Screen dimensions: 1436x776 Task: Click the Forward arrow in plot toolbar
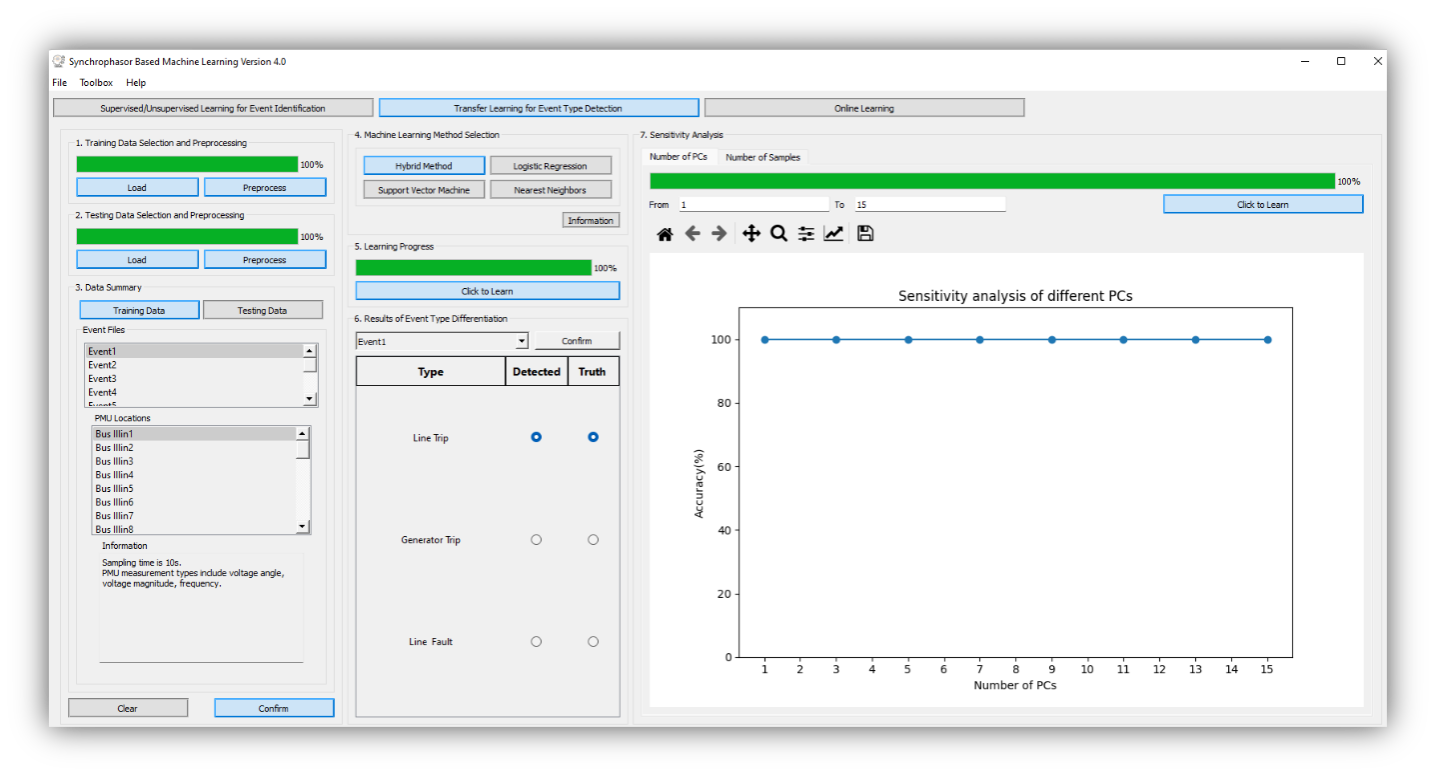point(719,234)
